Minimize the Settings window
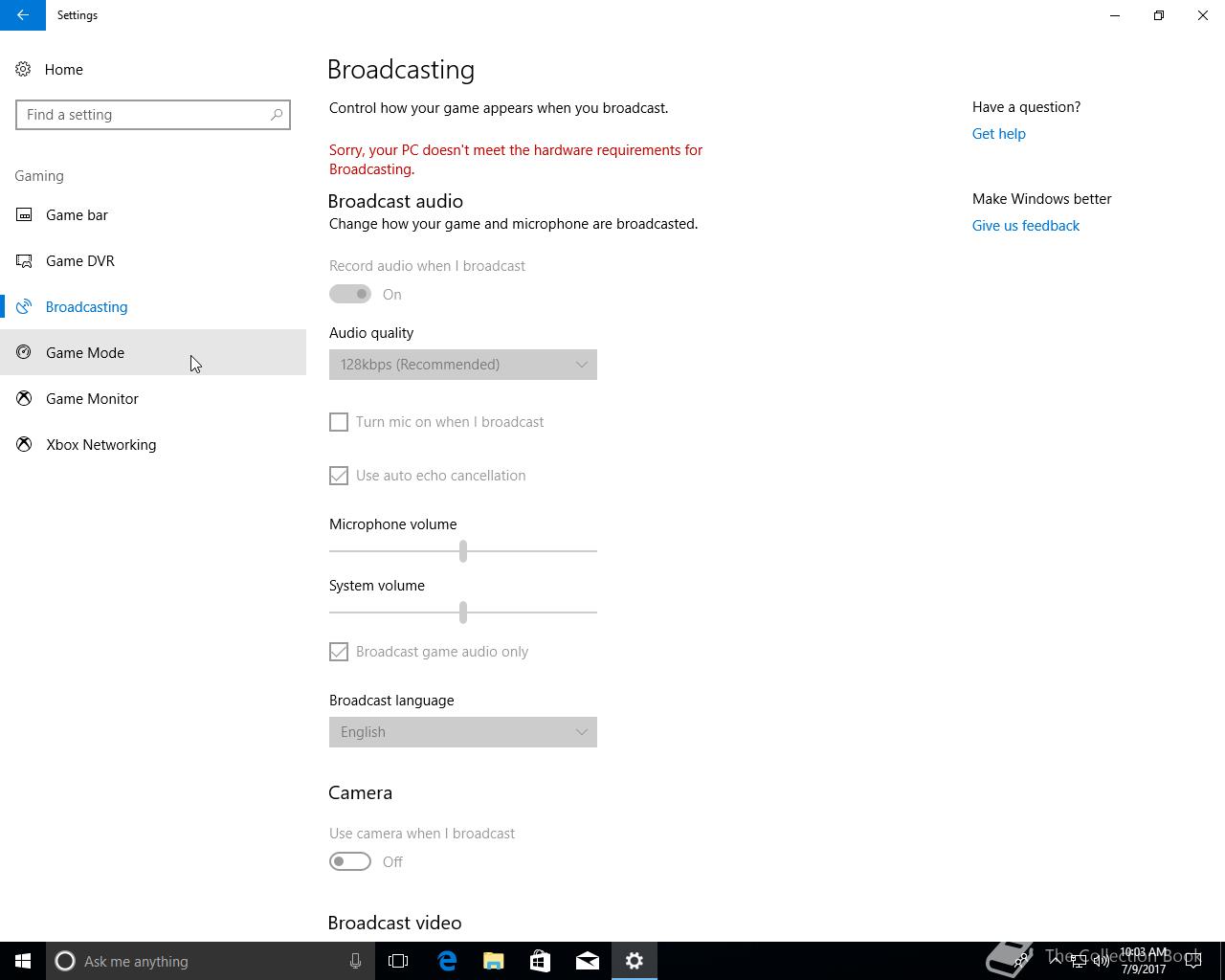1225x980 pixels. pyautogui.click(x=1115, y=15)
